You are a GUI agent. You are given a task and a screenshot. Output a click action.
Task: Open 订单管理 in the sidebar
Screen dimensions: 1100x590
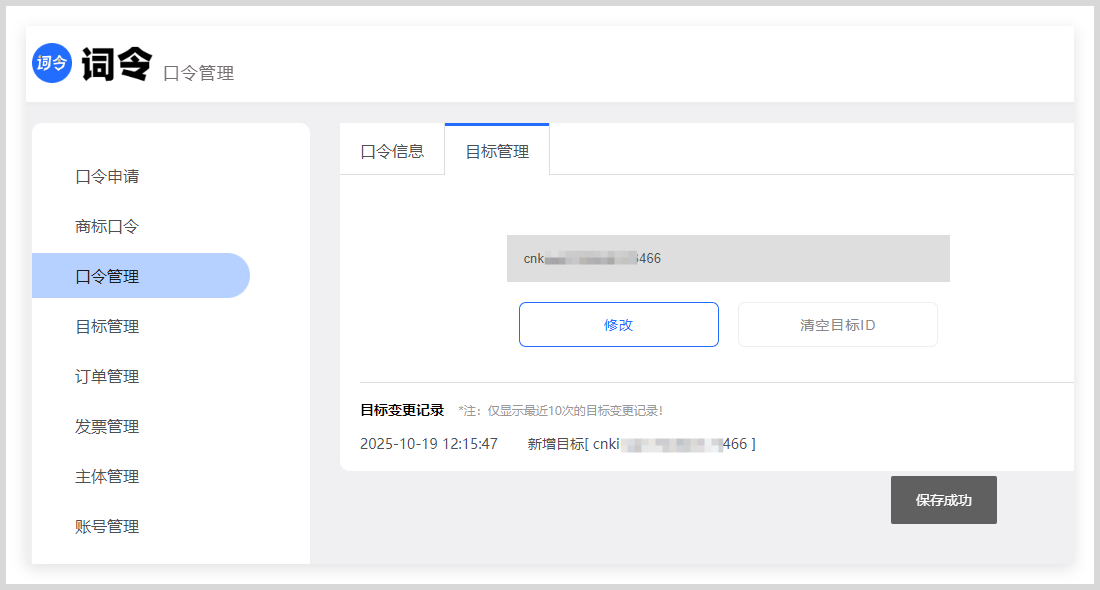pos(107,377)
